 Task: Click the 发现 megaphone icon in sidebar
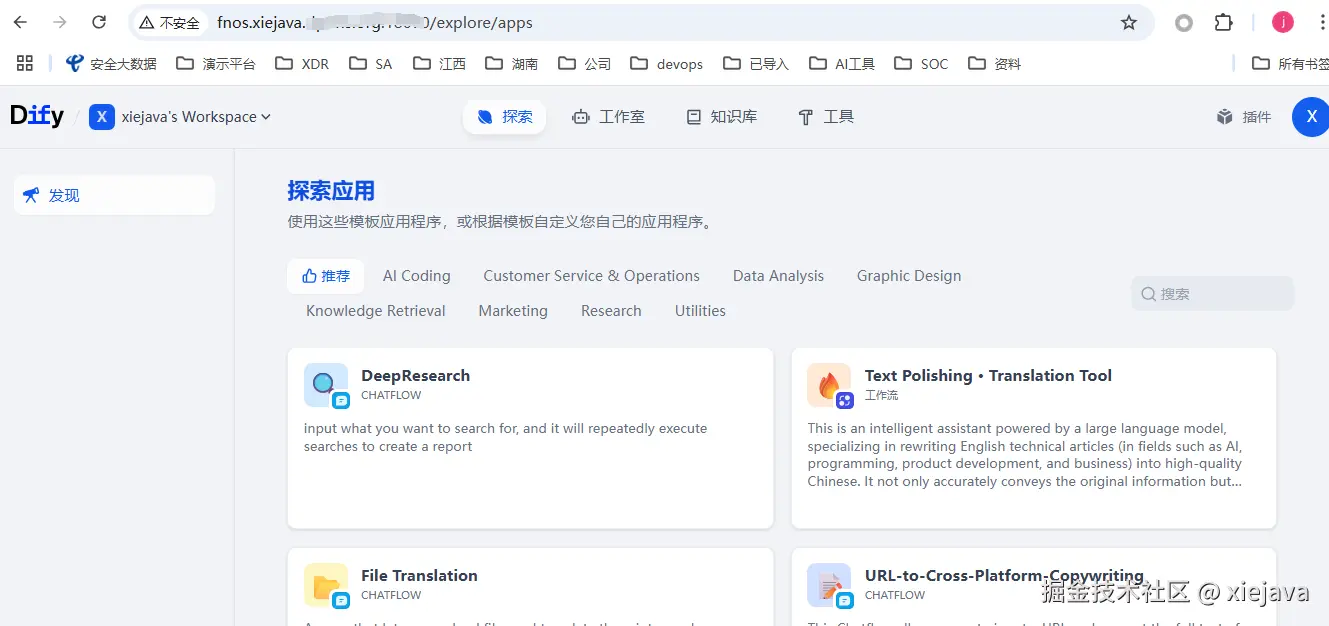tap(30, 194)
